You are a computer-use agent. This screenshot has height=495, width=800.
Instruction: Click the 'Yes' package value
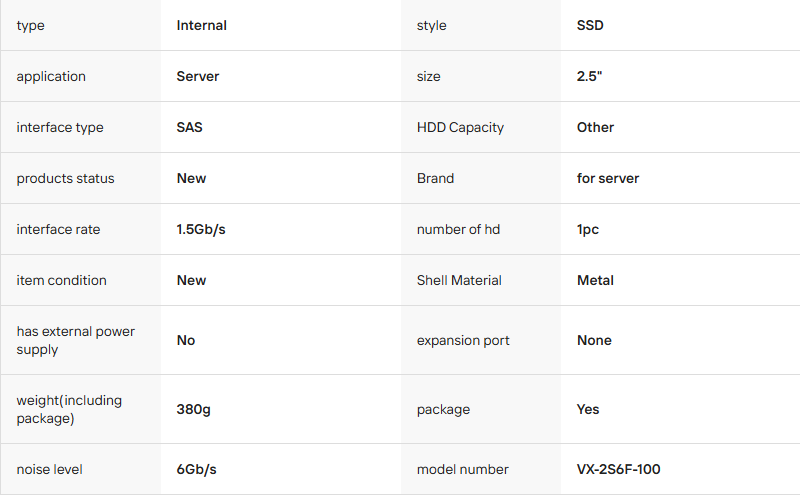[588, 409]
